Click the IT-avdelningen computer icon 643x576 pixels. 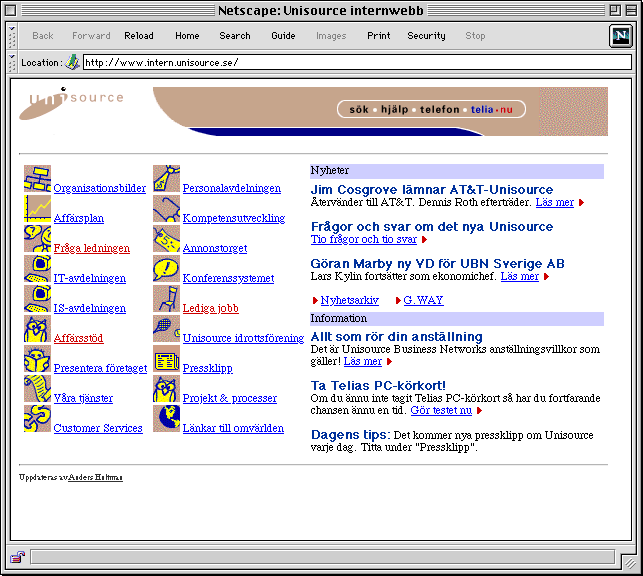[37, 269]
